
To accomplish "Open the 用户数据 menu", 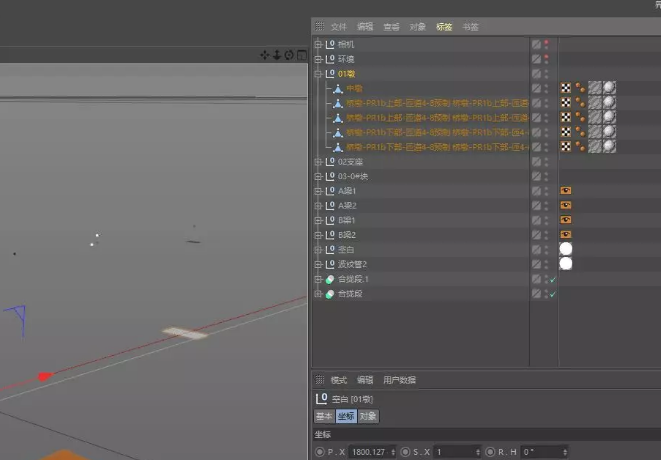I will coord(399,380).
